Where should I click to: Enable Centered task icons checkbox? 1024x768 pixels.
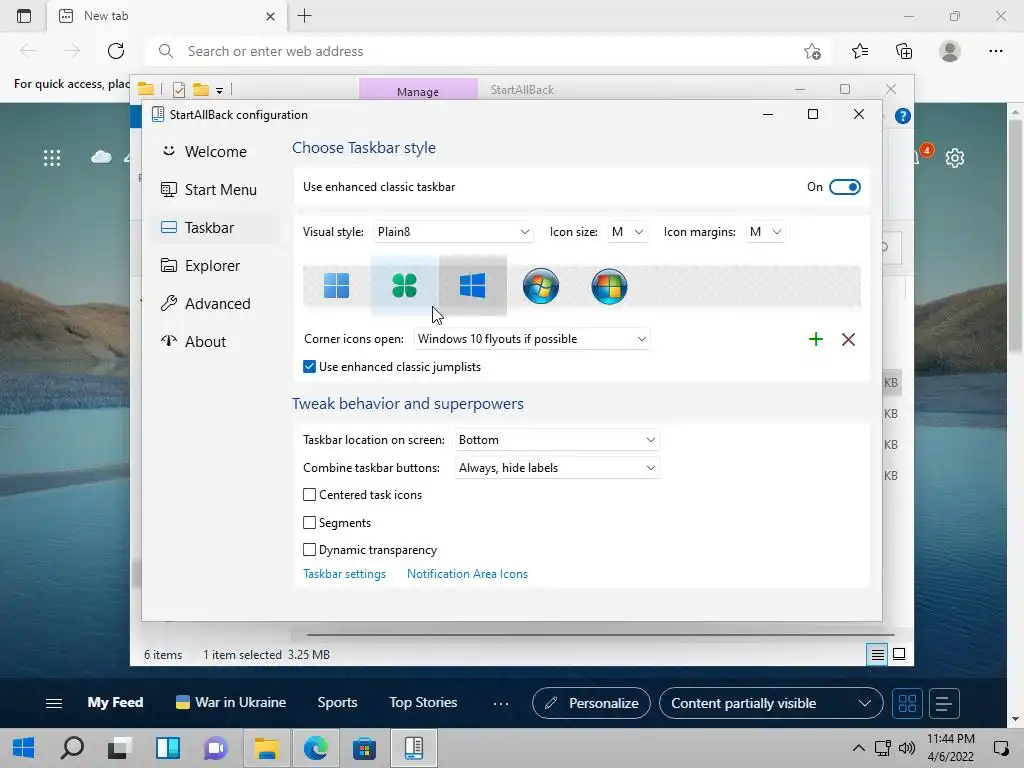coord(310,495)
